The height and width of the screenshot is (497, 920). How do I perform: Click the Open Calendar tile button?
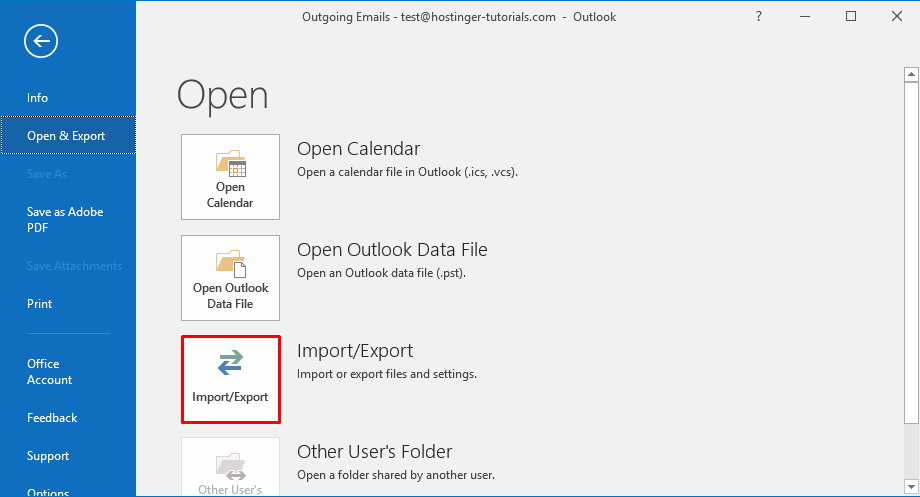(230, 177)
